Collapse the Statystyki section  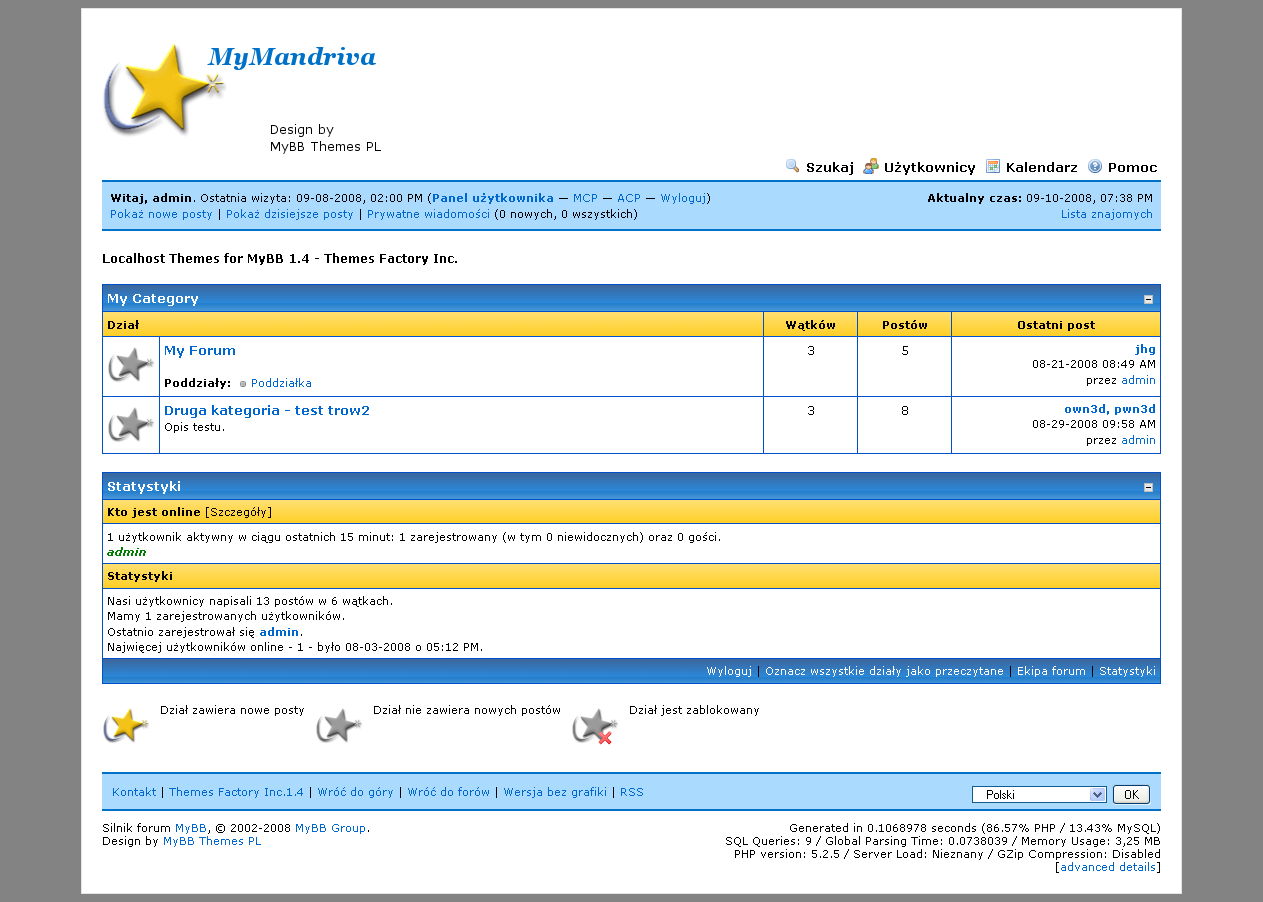[1148, 487]
